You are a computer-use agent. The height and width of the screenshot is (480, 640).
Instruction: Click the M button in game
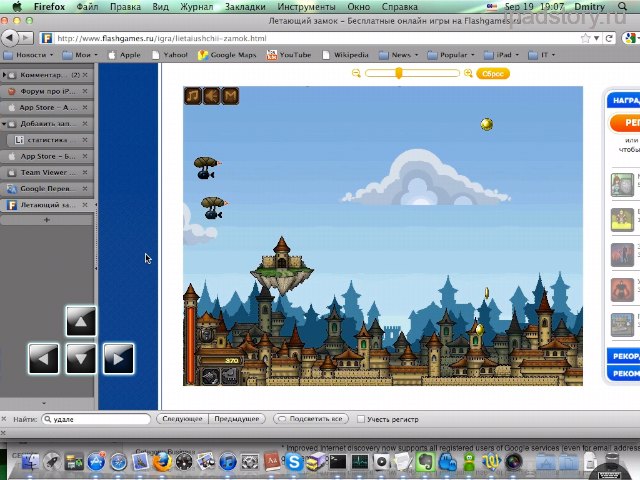pyautogui.click(x=230, y=96)
